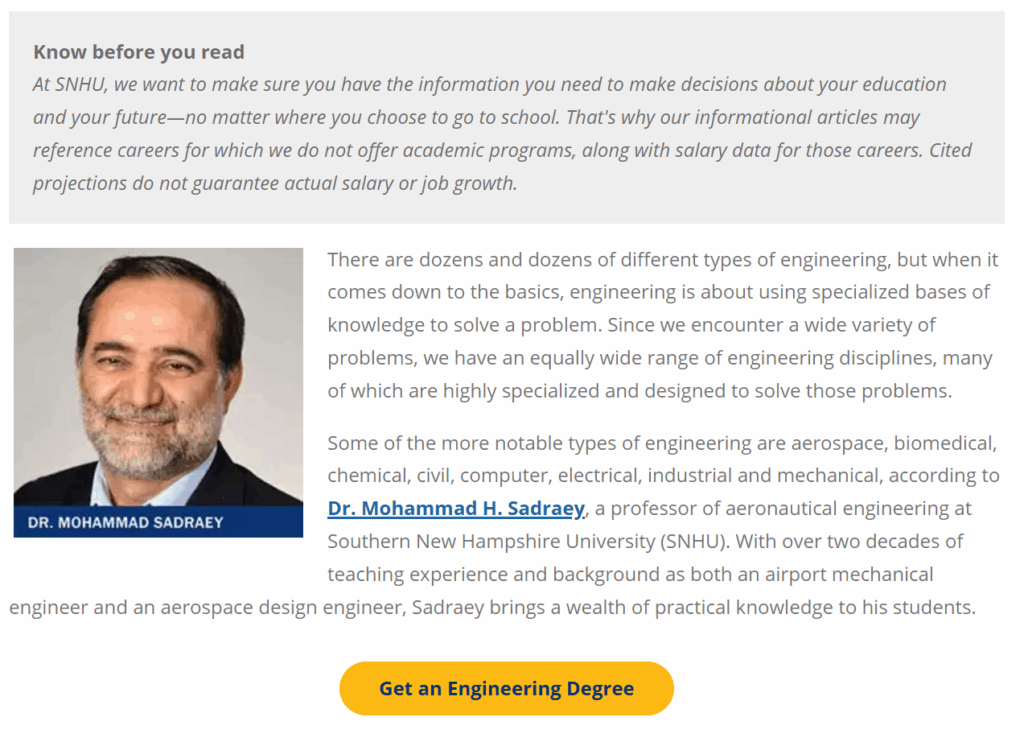Screen dimensions: 1024x742
Task: Click the gray disclaimer notice box
Action: [512, 115]
